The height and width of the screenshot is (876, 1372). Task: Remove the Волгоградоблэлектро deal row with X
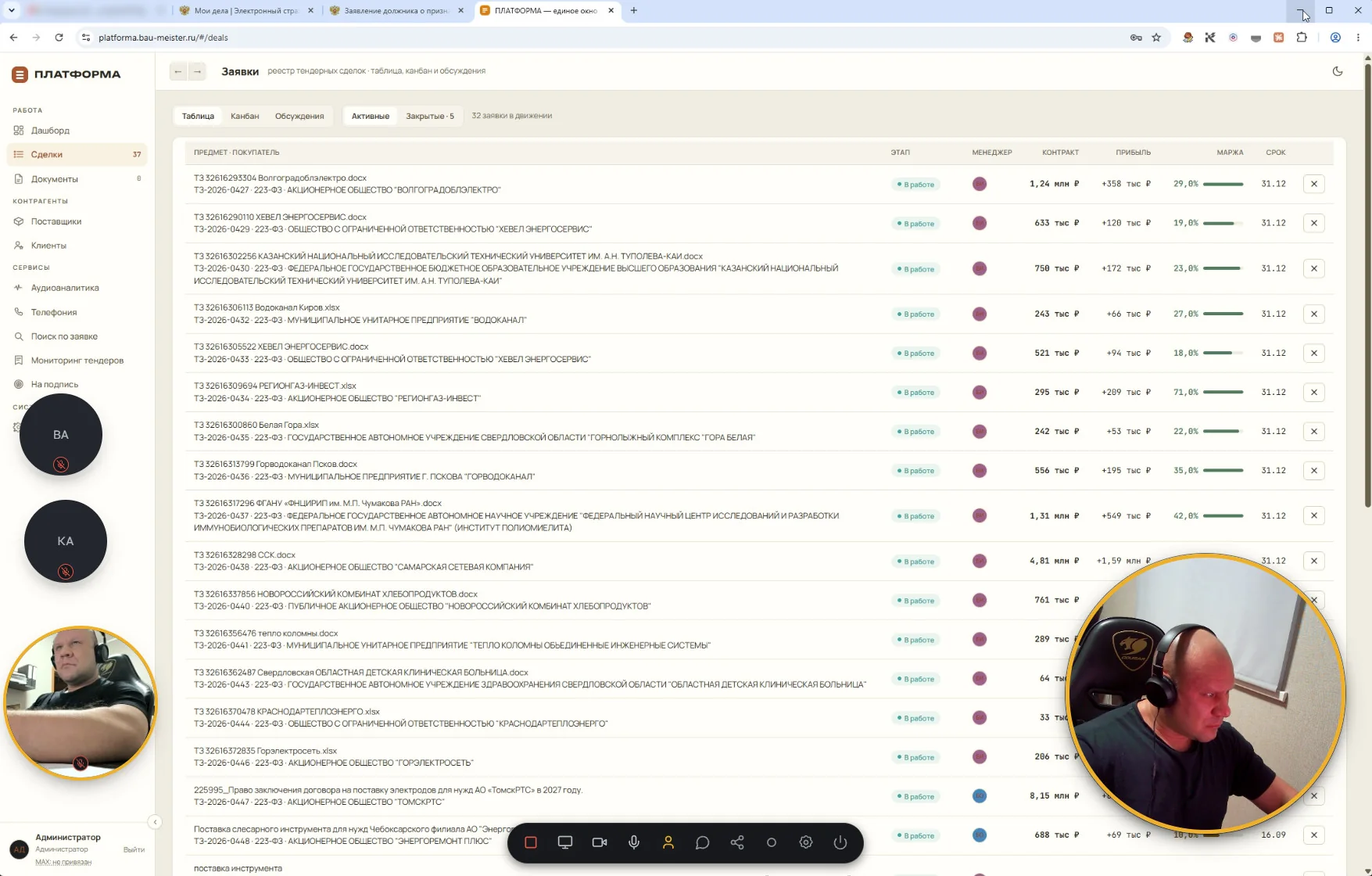[x=1314, y=184]
